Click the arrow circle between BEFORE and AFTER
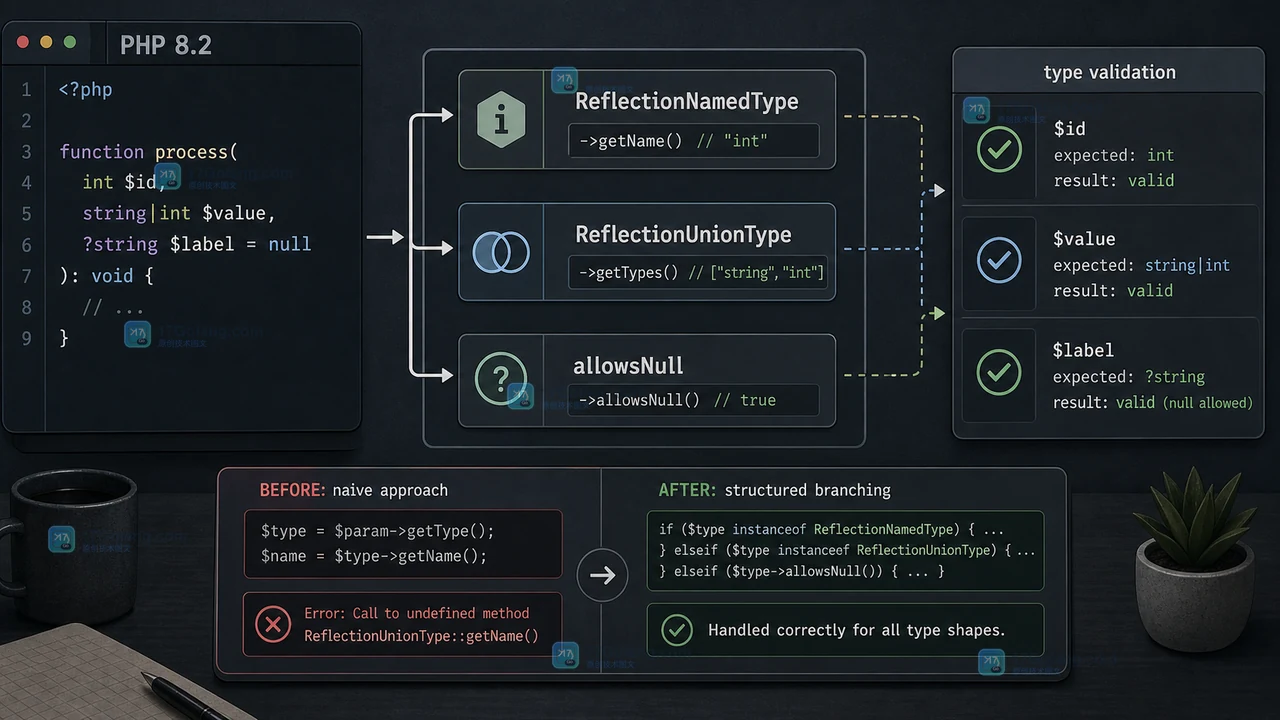This screenshot has width=1280, height=720. point(602,575)
